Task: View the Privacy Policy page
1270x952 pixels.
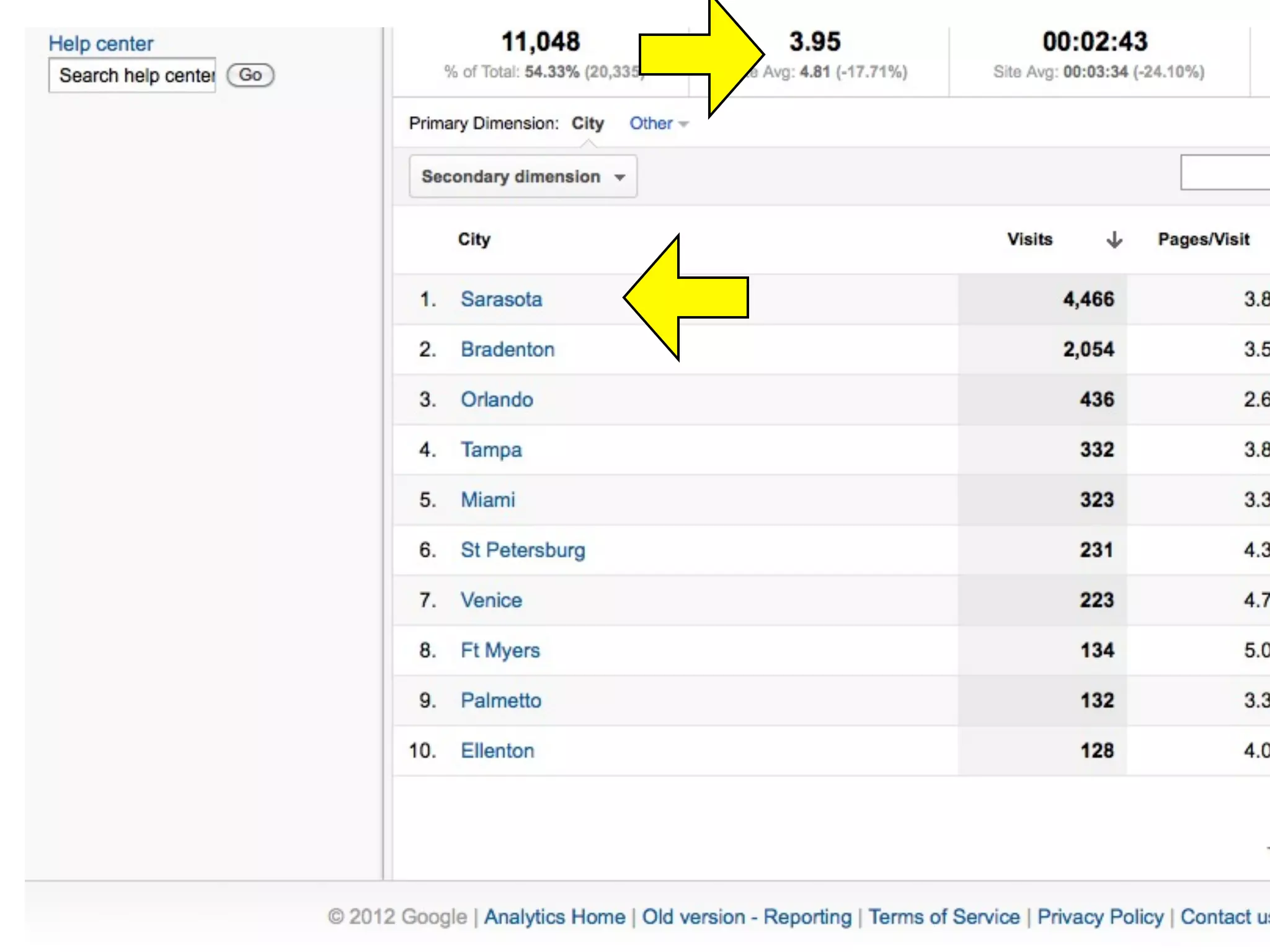Action: pos(1100,917)
